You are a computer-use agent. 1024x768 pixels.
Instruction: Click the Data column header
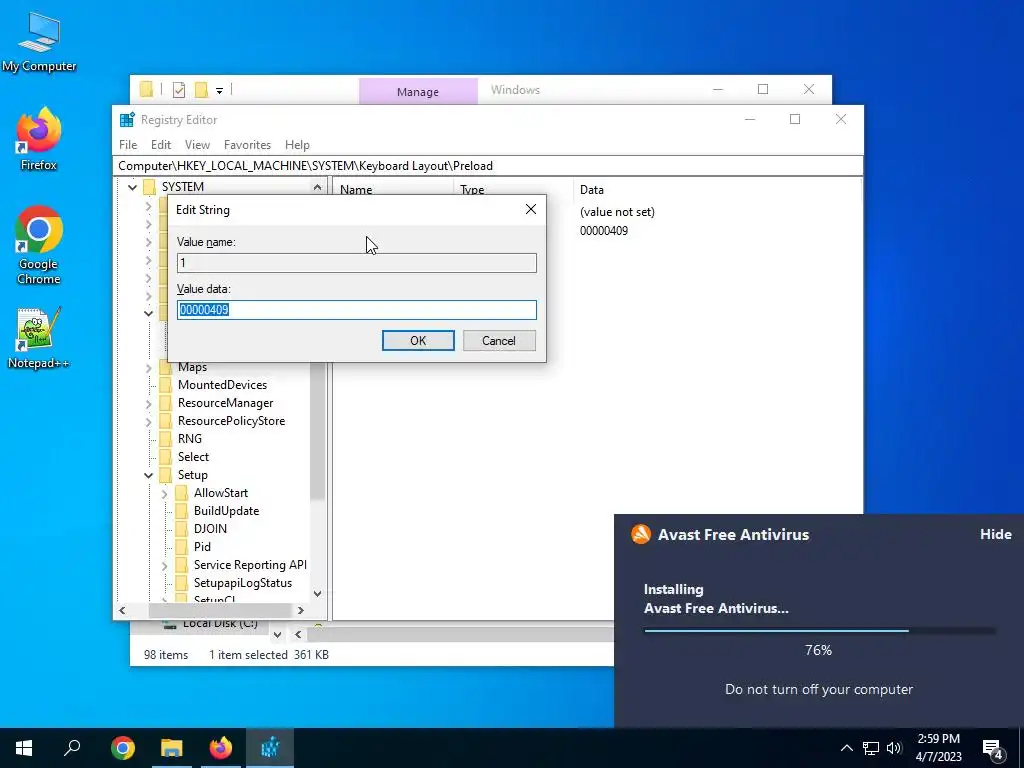(592, 190)
